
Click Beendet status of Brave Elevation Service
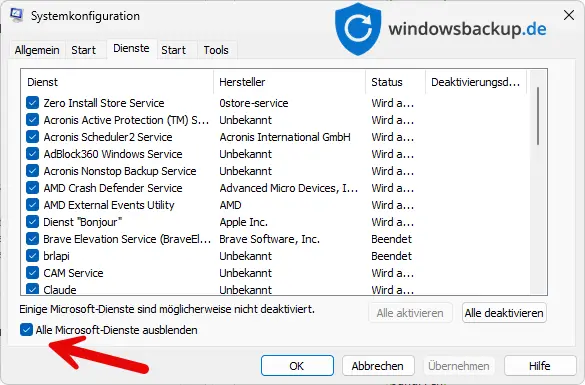click(391, 239)
